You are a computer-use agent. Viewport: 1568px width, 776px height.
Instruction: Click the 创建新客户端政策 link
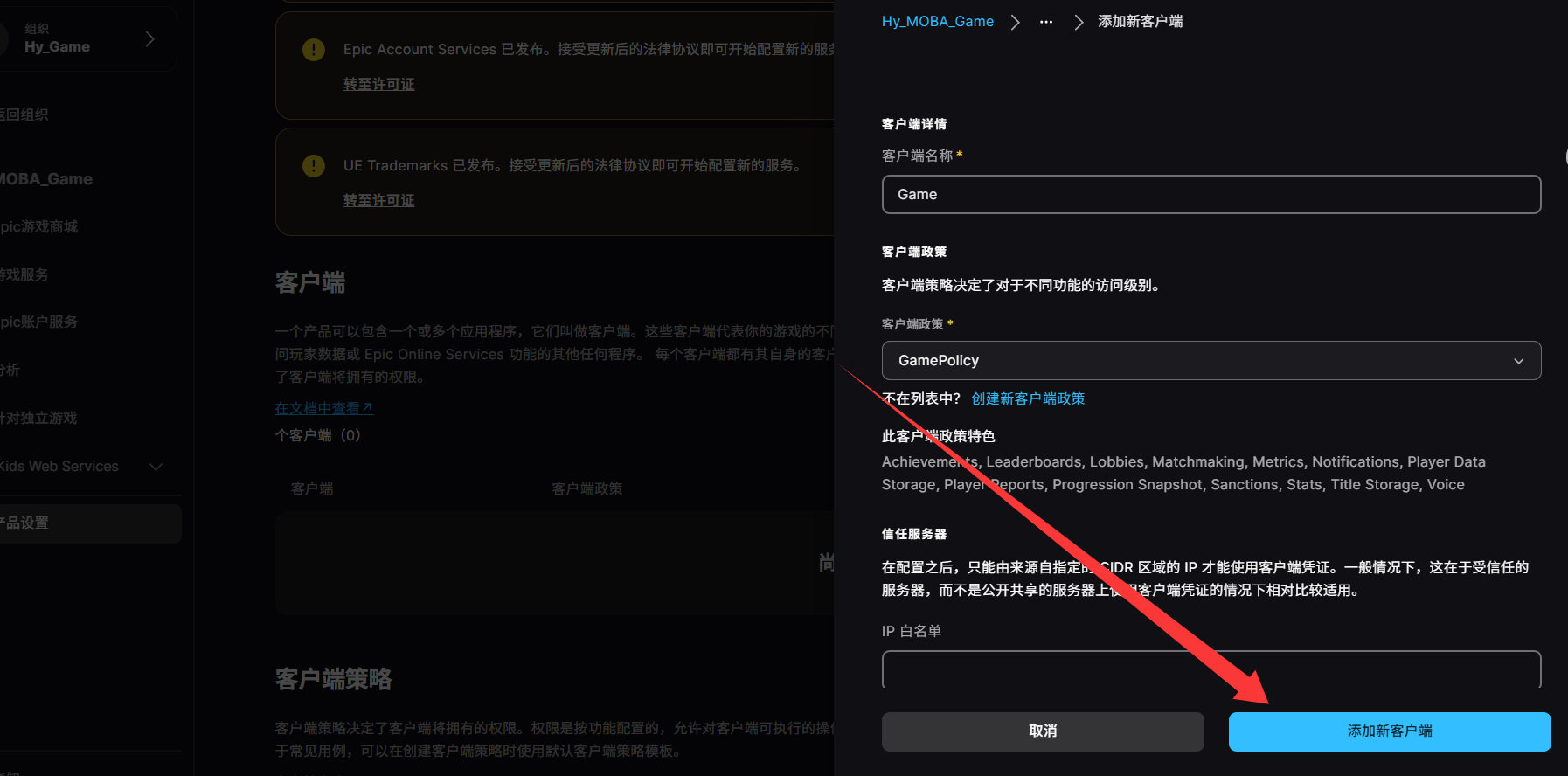(1028, 398)
